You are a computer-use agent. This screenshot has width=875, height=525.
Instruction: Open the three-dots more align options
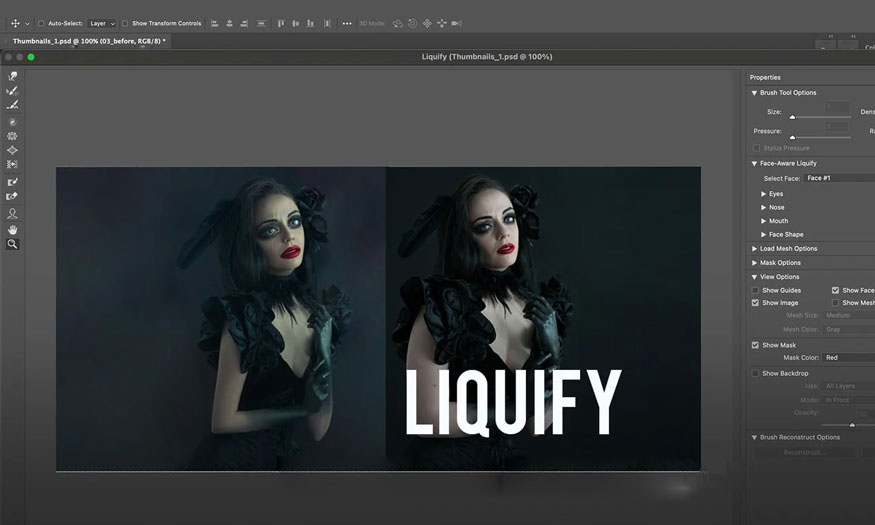(347, 23)
